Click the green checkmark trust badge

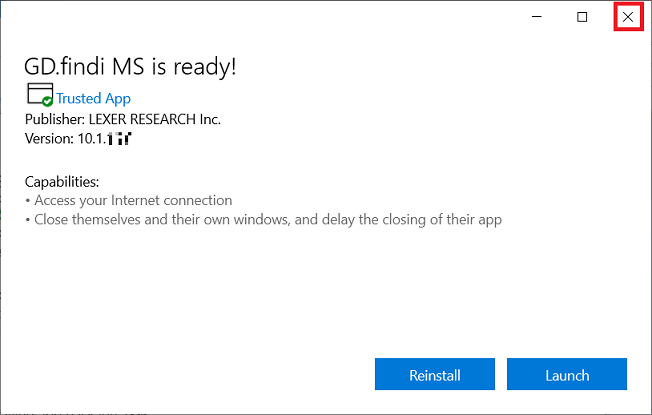[47, 100]
